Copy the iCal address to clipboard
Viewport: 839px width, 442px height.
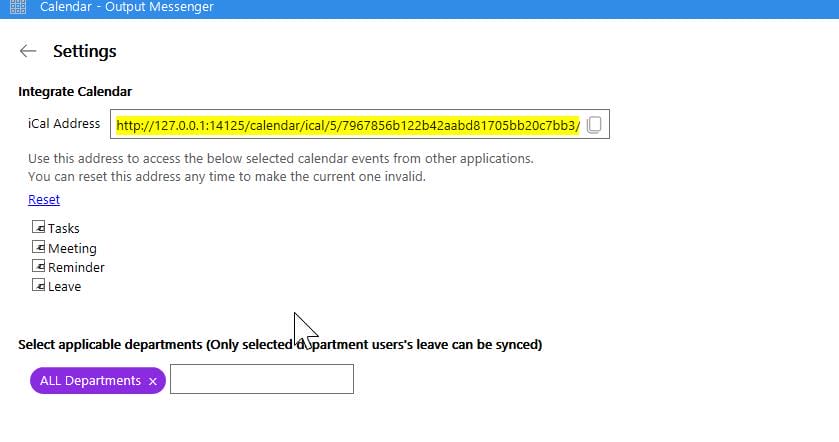pos(594,125)
